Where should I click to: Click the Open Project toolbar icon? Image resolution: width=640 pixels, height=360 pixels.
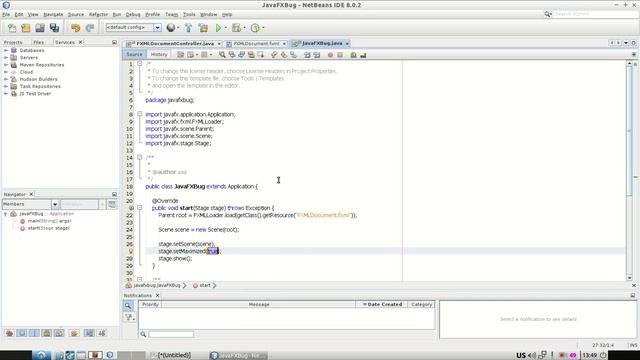coord(40,28)
